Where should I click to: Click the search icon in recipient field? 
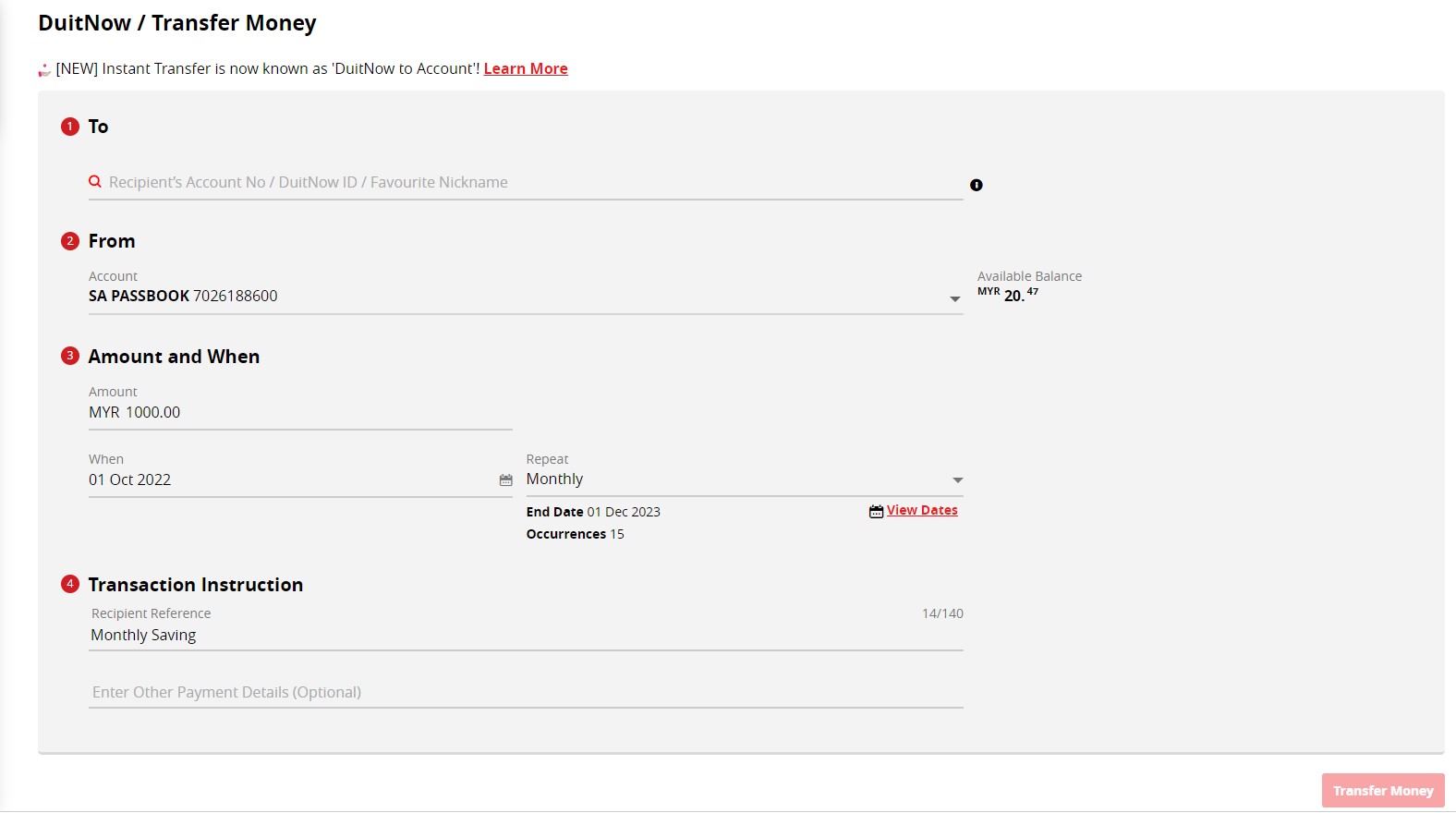pyautogui.click(x=95, y=182)
